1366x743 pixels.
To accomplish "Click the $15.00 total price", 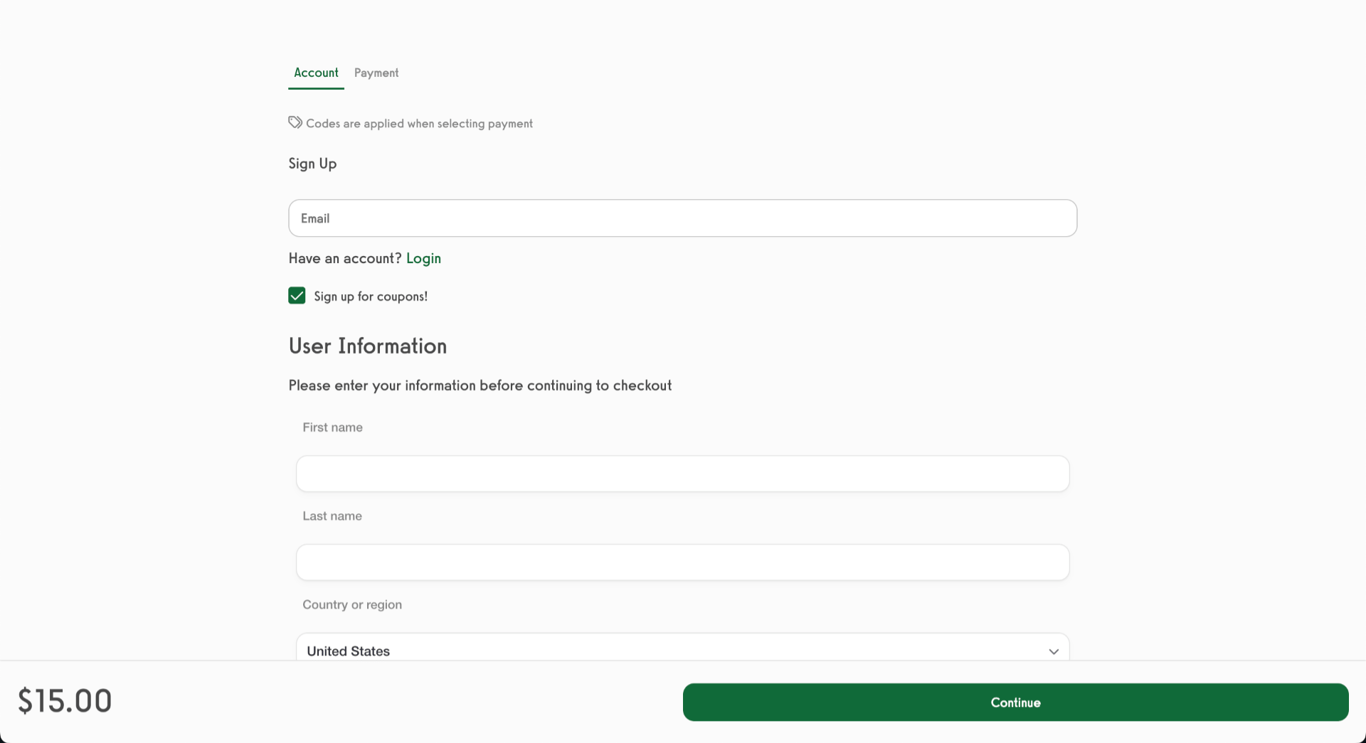I will 65,701.
